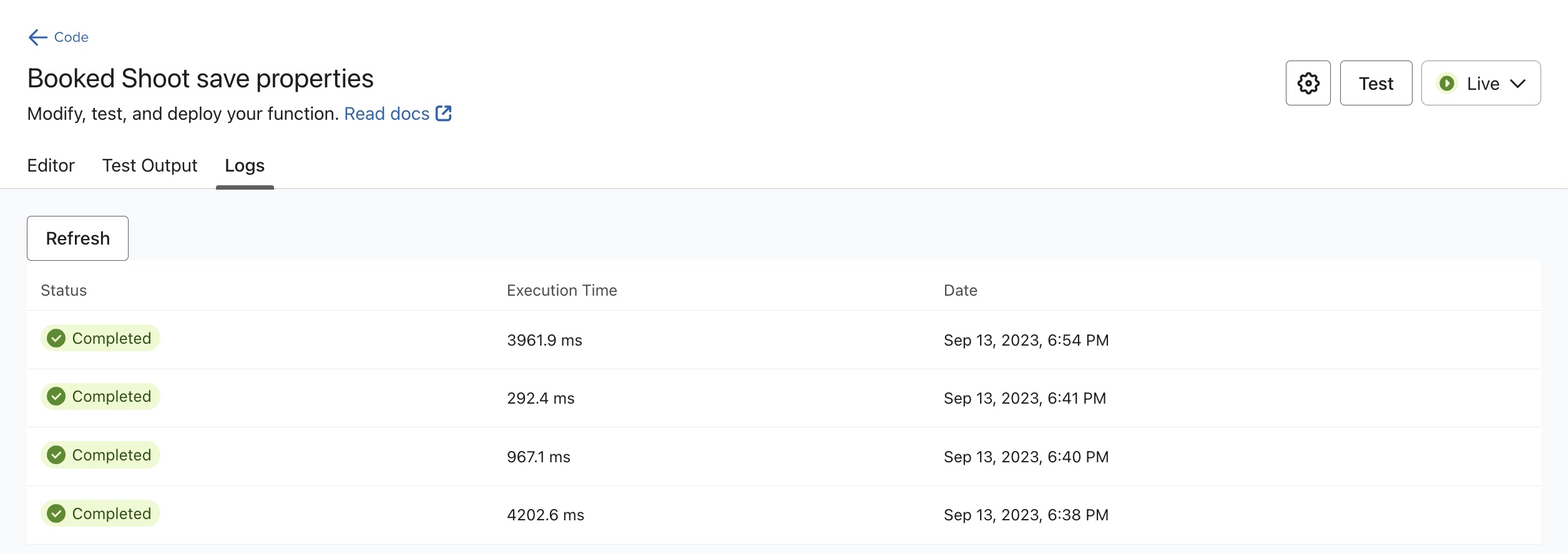This screenshot has width=1568, height=554.
Task: Switch to the Editor tab
Action: point(51,165)
